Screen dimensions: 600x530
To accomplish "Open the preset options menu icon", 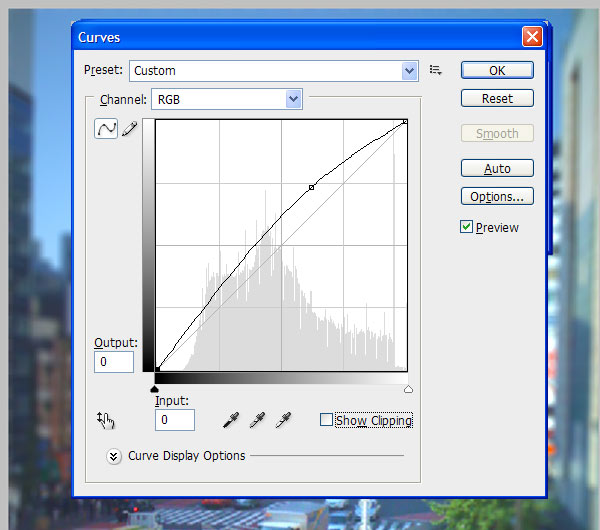I will click(x=435, y=70).
